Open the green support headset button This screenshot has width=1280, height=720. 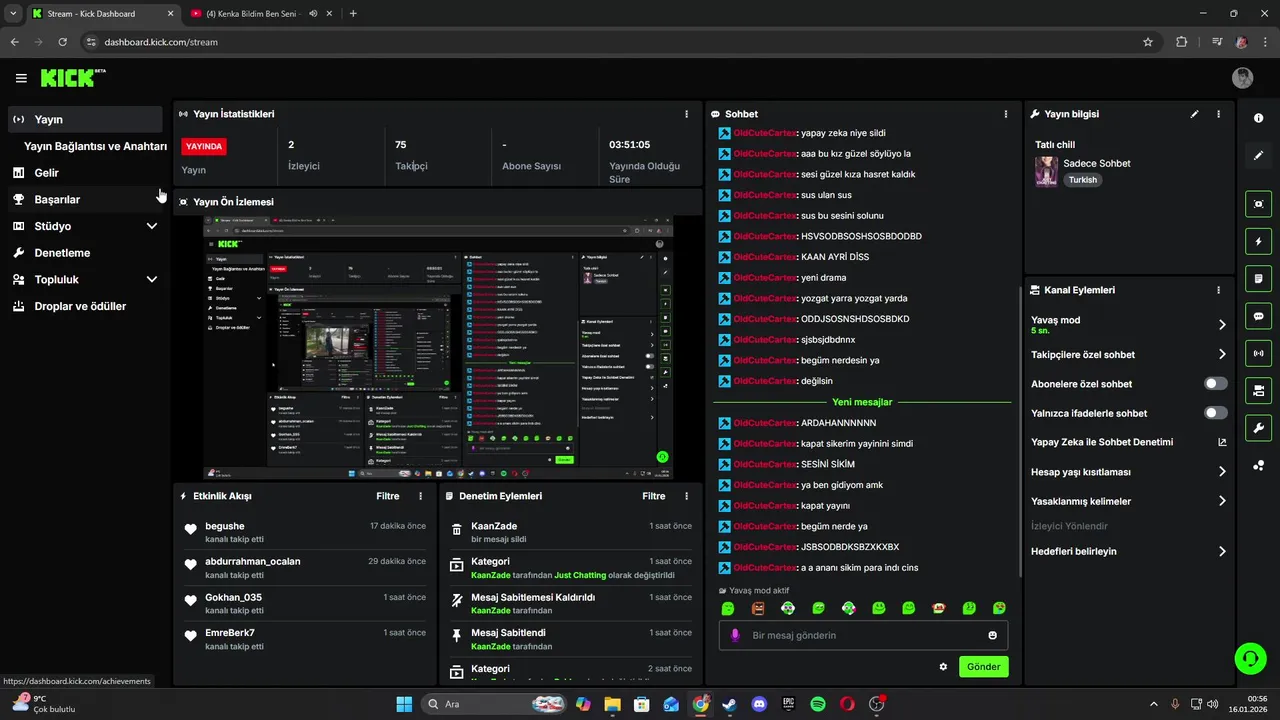coord(1250,657)
